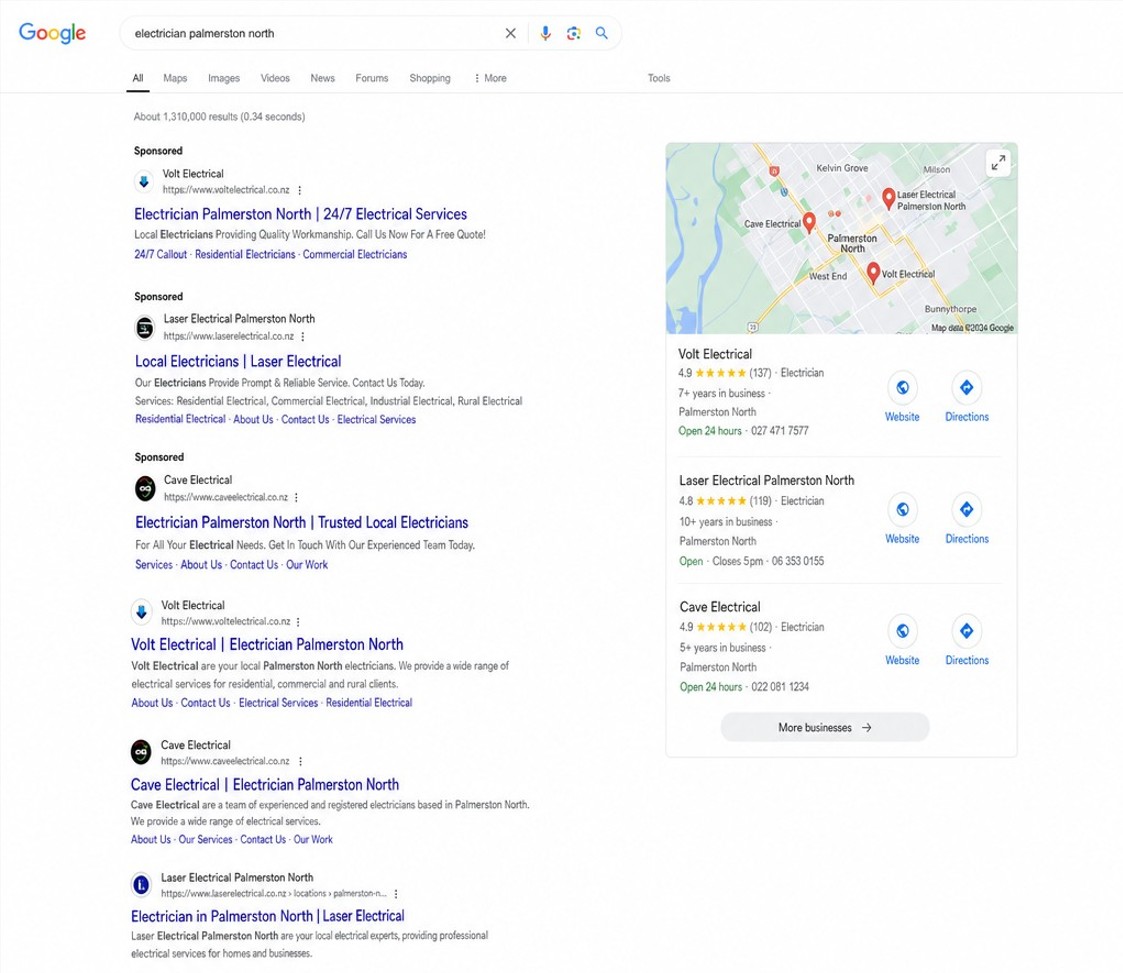Screen dimensions: 1123x973
Task: Get Directions icon for Laser Electrical Palmerston North listing
Action: [966, 509]
